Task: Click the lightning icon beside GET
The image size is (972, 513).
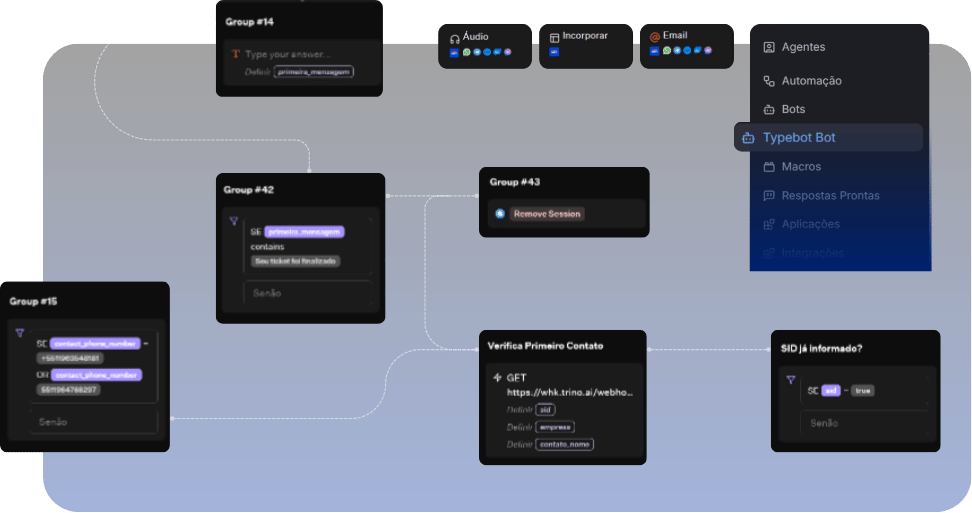Action: (497, 378)
